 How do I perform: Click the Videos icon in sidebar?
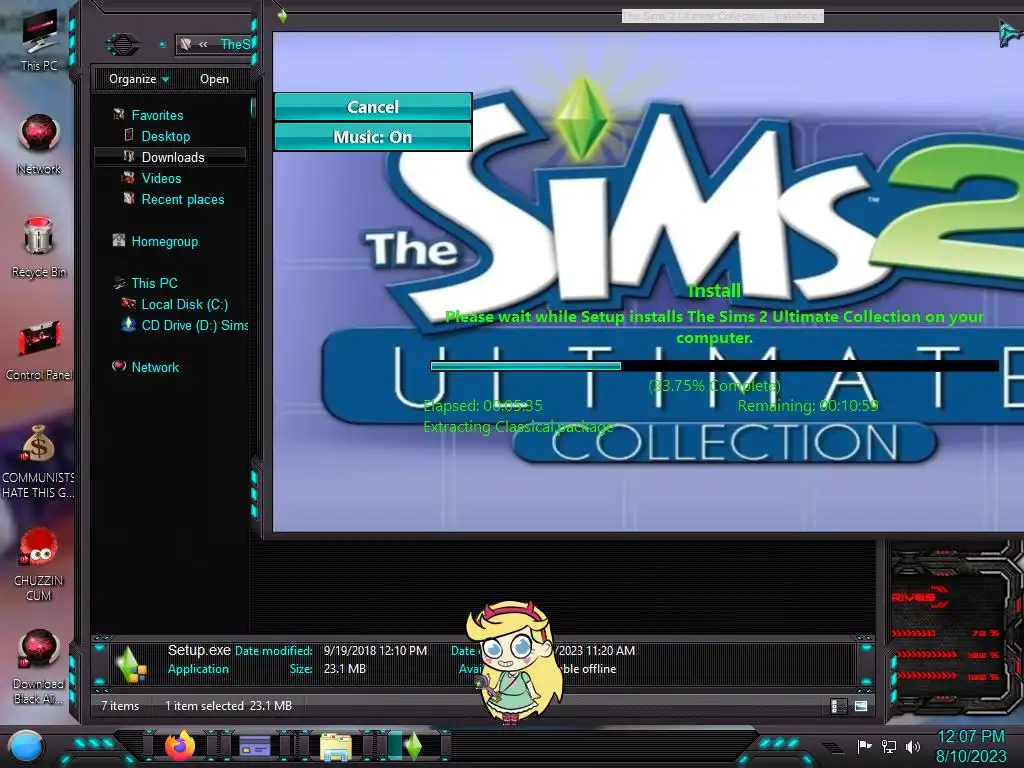click(x=129, y=177)
